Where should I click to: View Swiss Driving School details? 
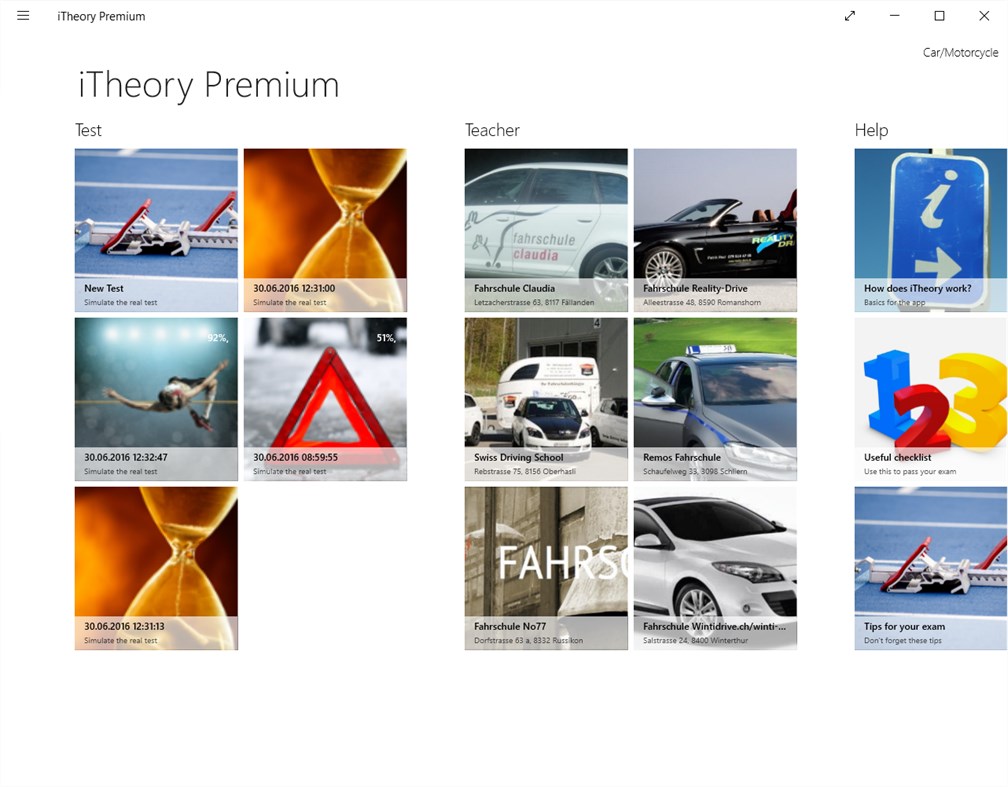point(546,398)
